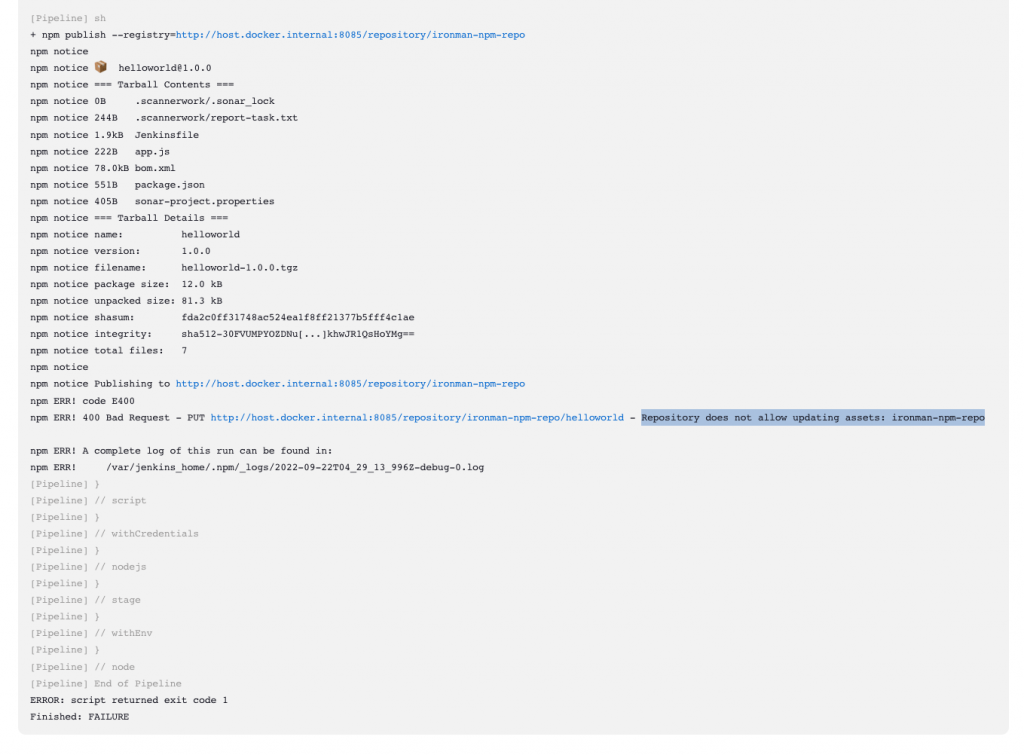The height and width of the screenshot is (755, 1024).
Task: Click the sha512 integrity value
Action: point(298,334)
